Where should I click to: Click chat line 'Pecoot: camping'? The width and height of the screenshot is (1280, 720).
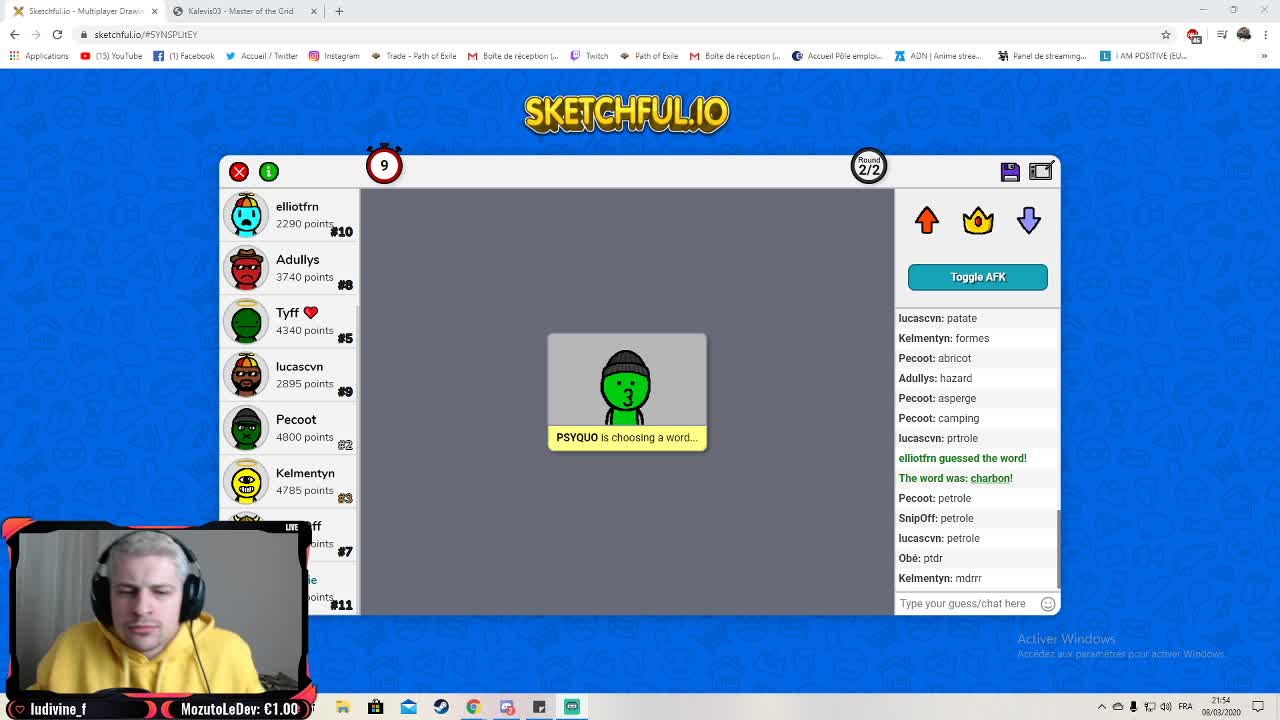939,418
